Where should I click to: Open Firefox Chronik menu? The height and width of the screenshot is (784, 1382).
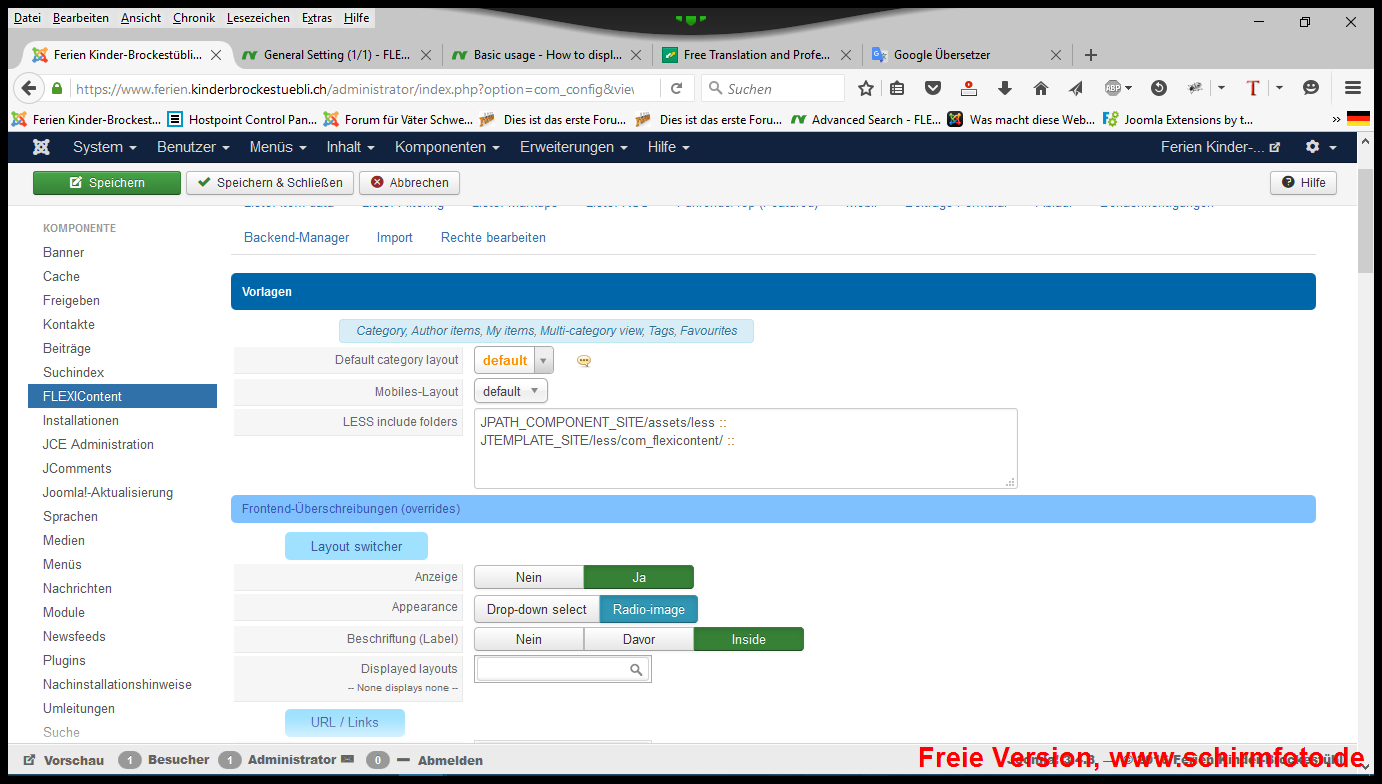click(194, 18)
